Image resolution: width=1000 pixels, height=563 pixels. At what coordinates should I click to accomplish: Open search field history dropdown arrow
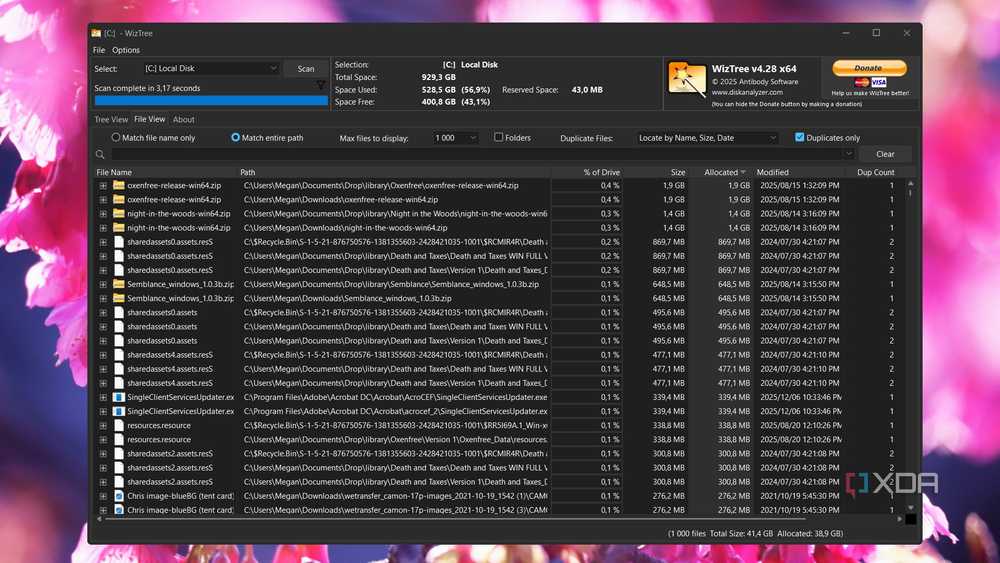[x=848, y=154]
